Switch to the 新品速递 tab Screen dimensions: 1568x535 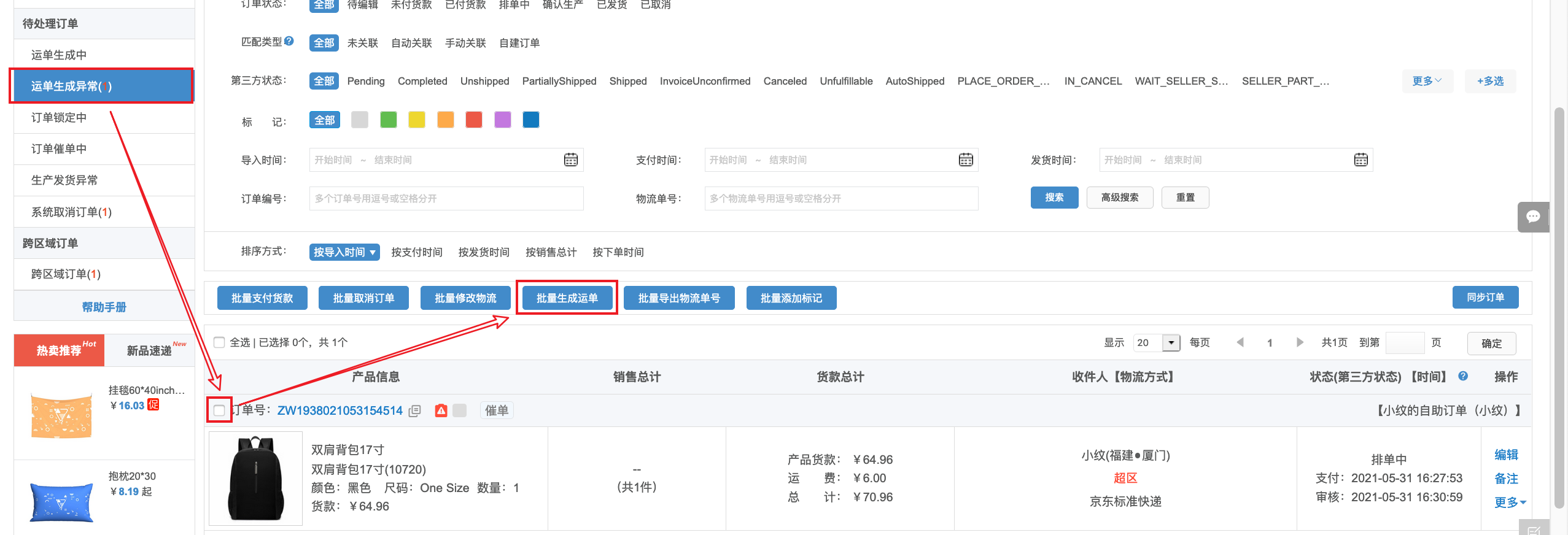click(150, 350)
